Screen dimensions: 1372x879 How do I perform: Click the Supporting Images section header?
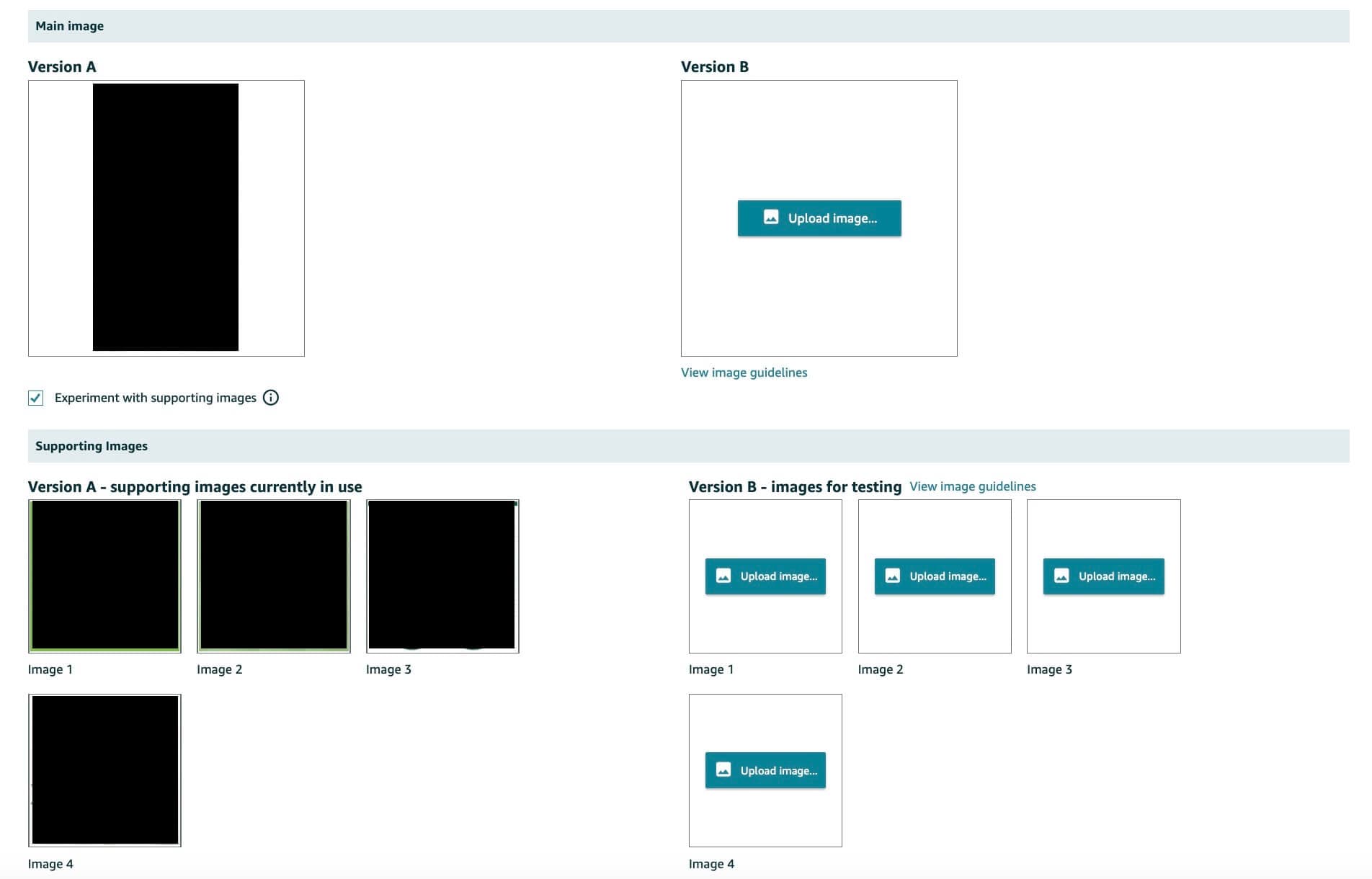[92, 446]
